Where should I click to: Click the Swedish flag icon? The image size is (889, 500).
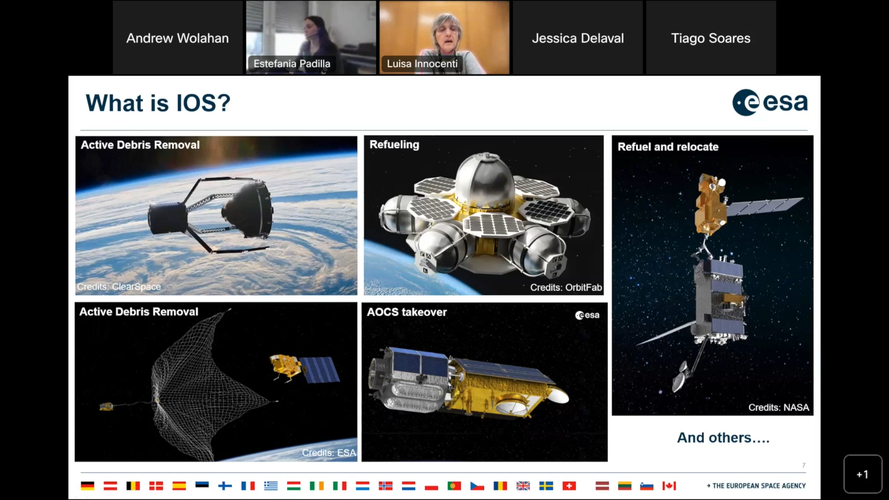point(546,486)
